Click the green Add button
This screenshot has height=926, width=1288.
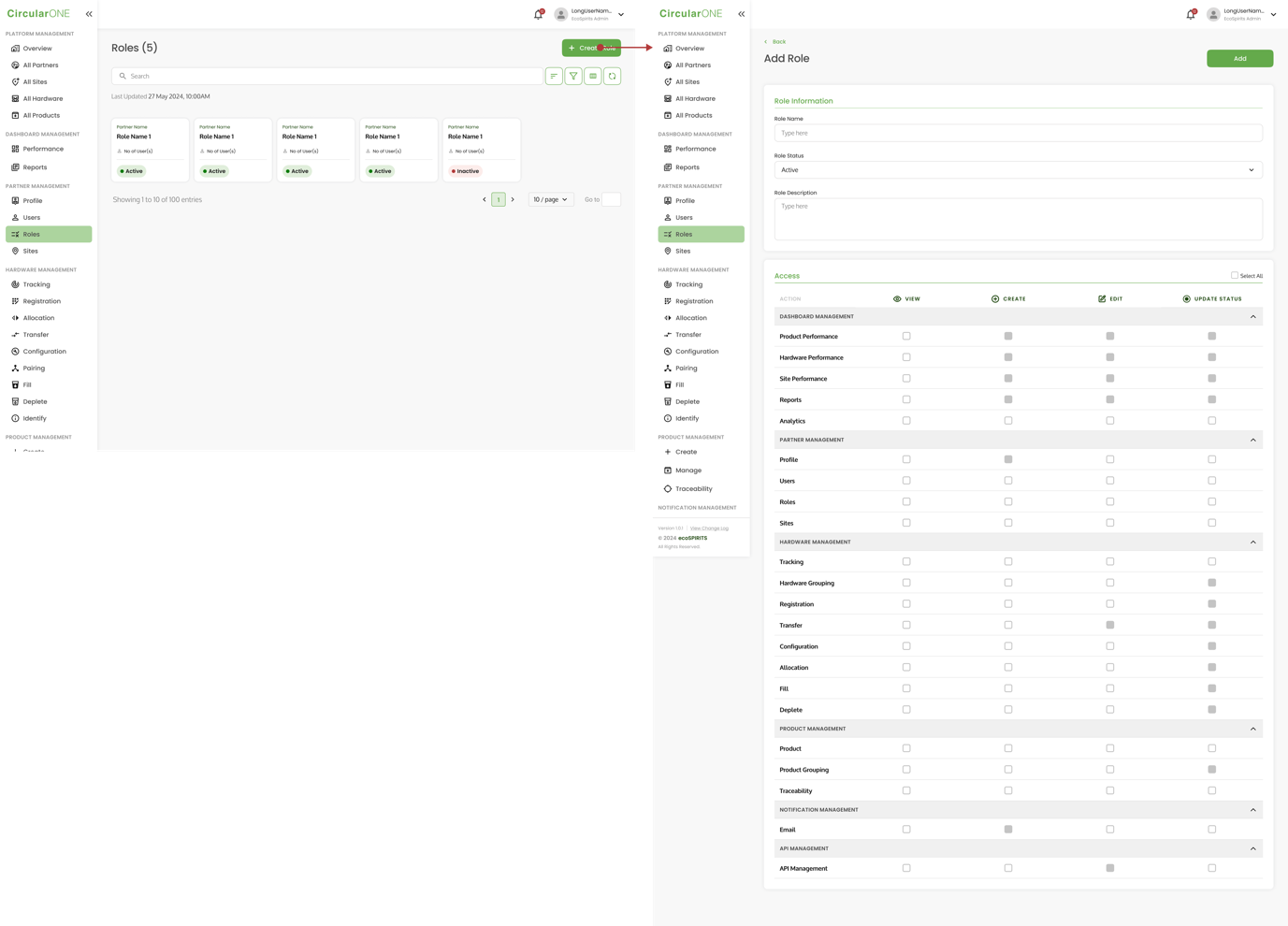click(1239, 59)
